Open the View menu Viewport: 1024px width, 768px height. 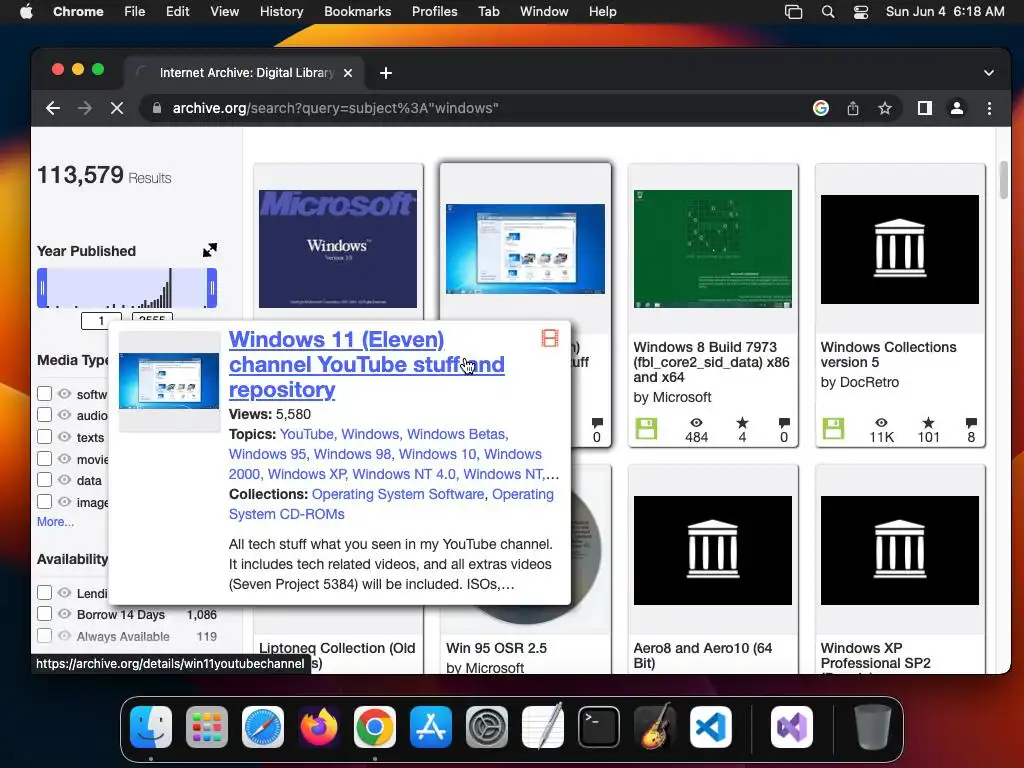(x=224, y=12)
